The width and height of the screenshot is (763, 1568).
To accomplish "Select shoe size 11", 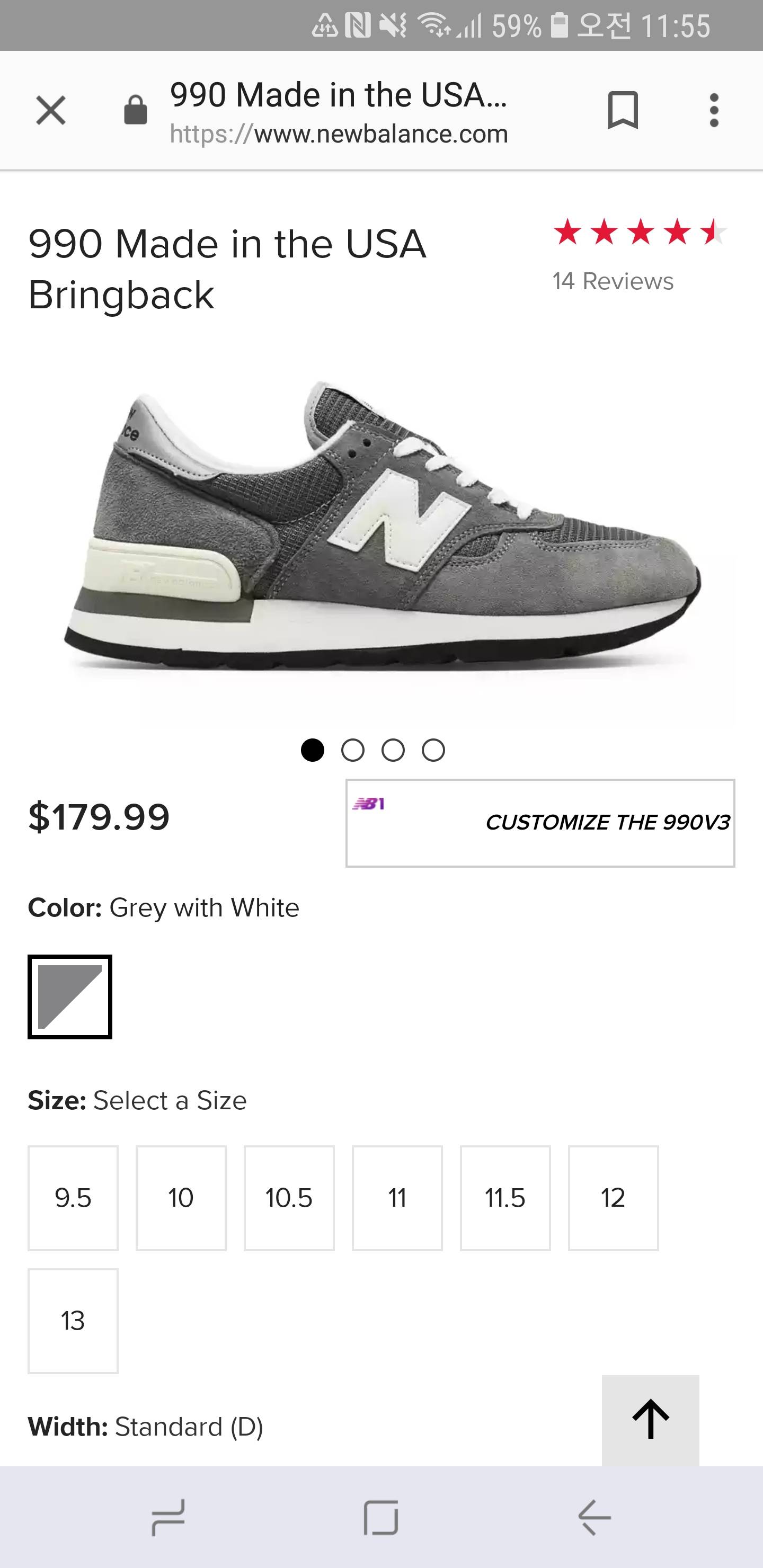I will [x=397, y=1198].
